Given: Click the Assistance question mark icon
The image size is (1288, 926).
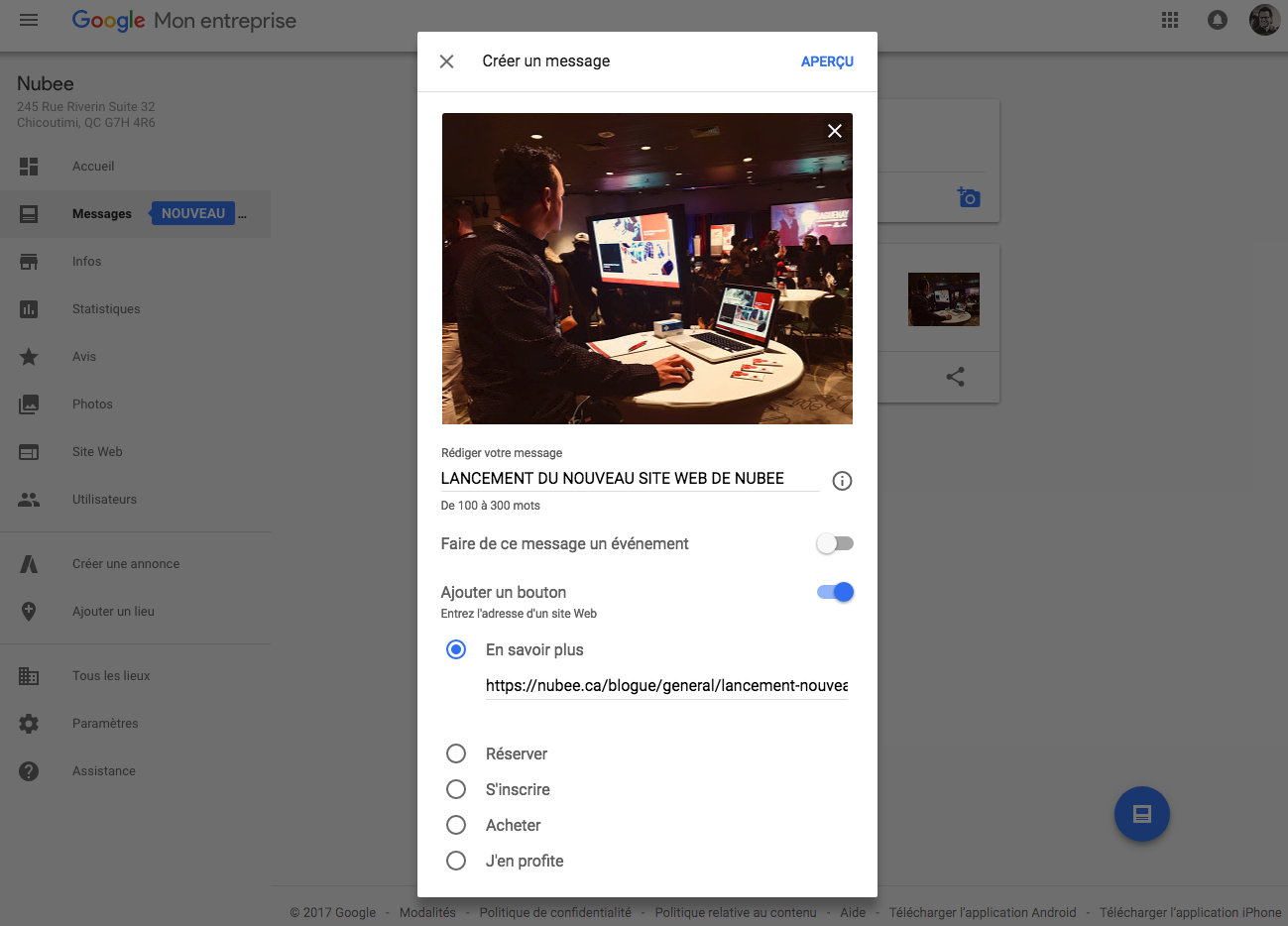Looking at the screenshot, I should tap(29, 771).
